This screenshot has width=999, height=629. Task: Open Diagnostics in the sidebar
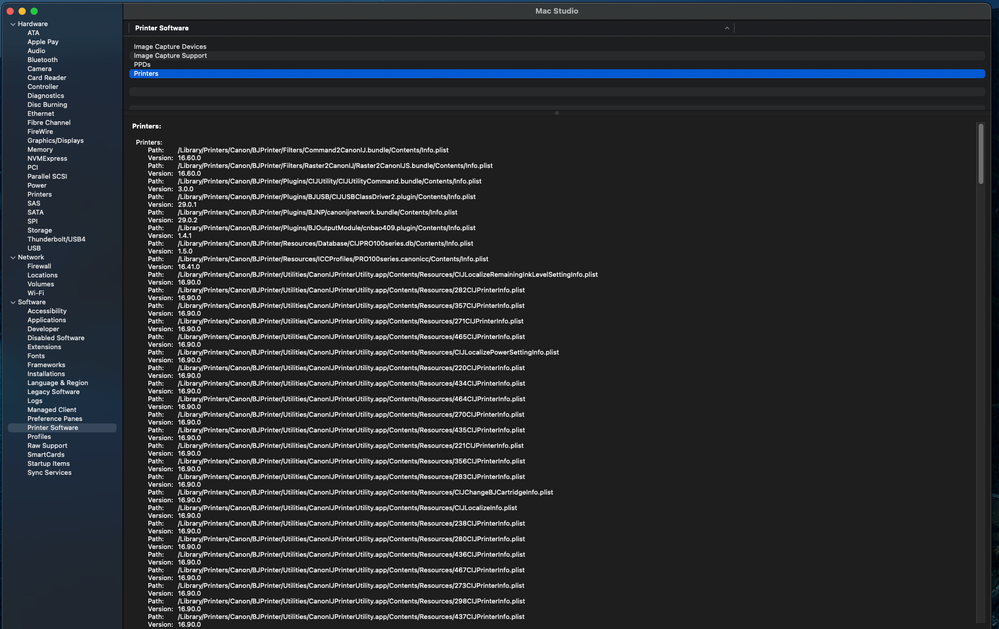coord(45,96)
